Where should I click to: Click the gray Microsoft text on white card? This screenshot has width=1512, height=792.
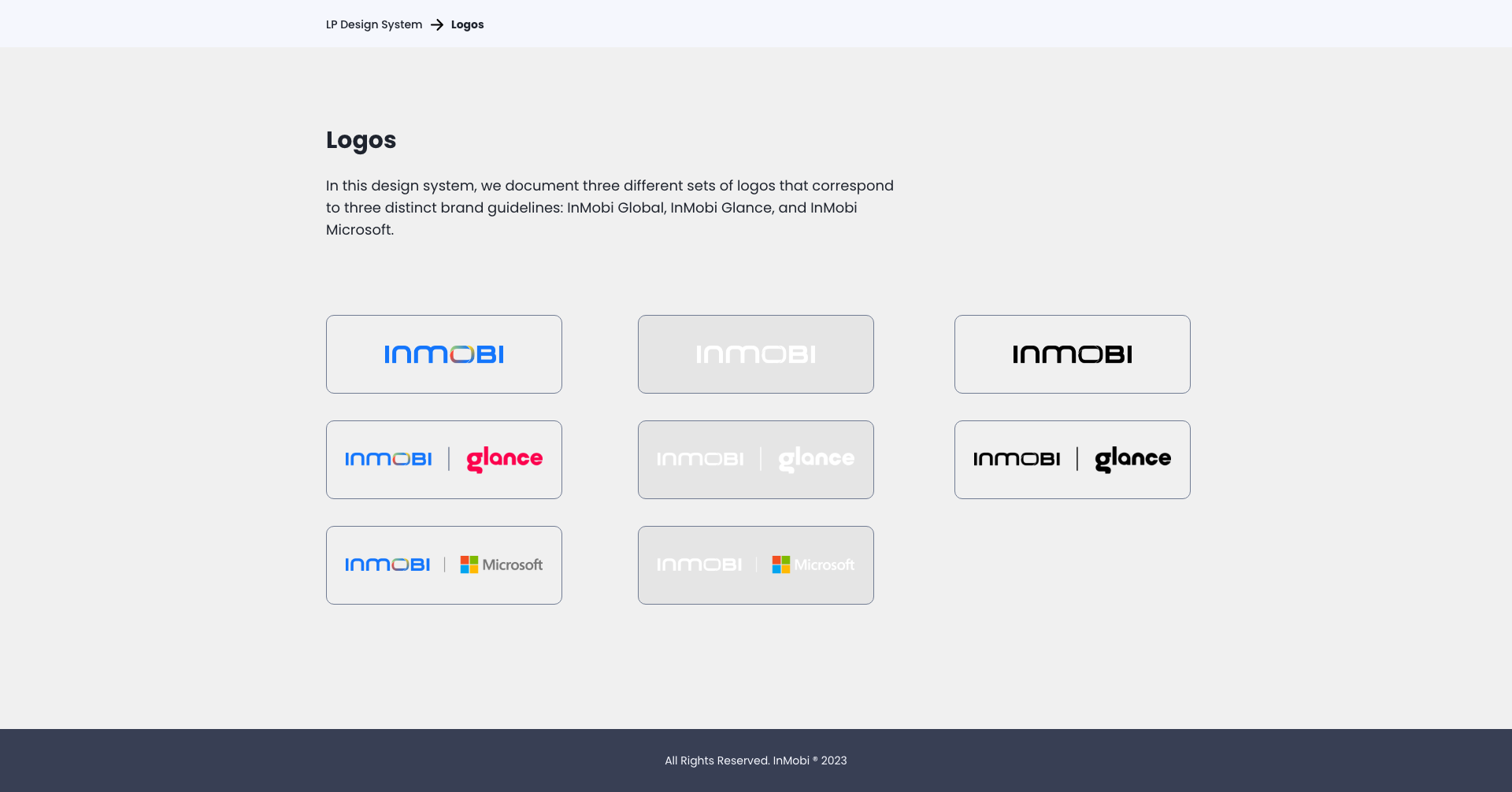click(x=513, y=564)
